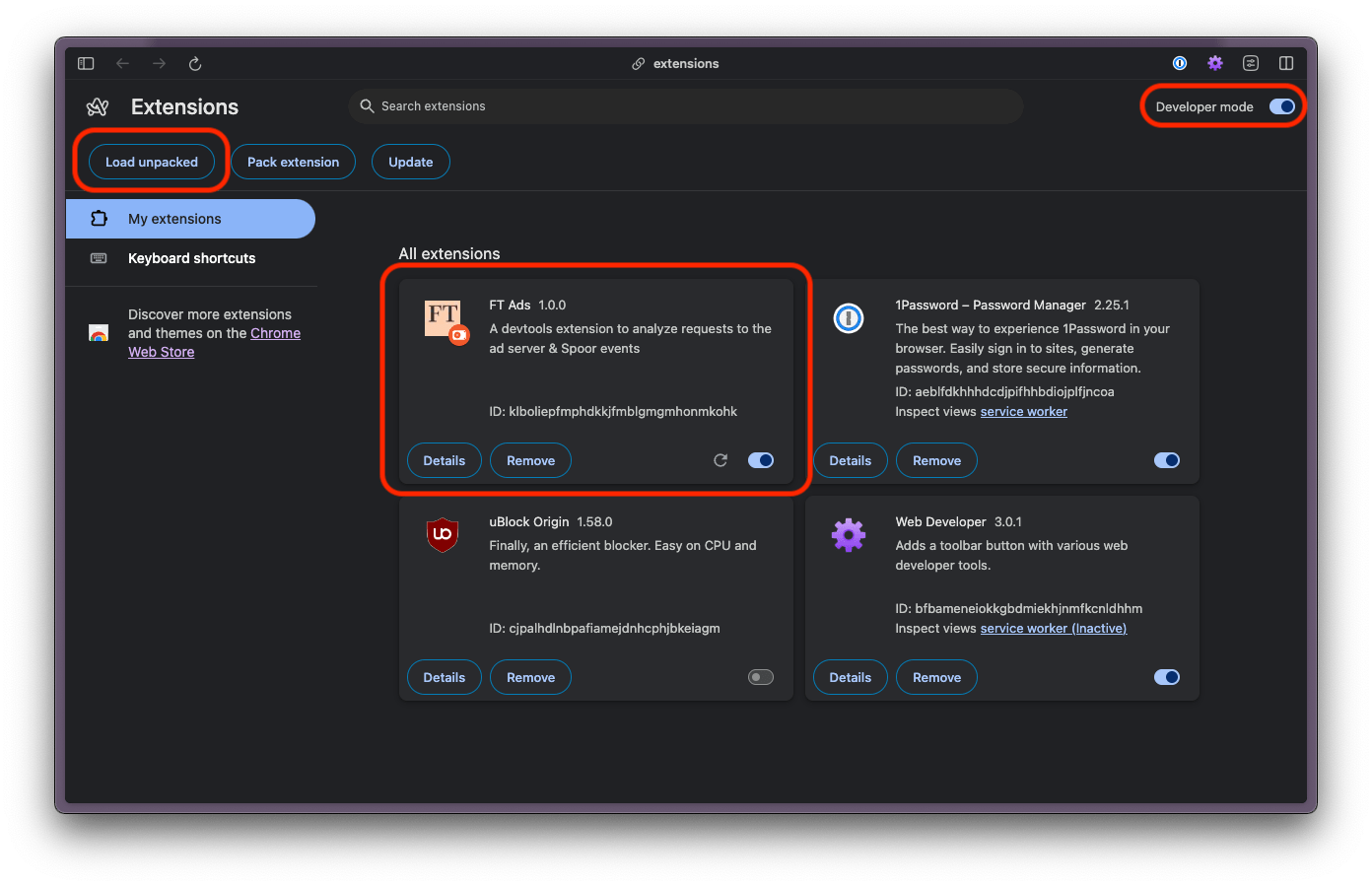
Task: Open Details for 1Password
Action: [x=851, y=460]
